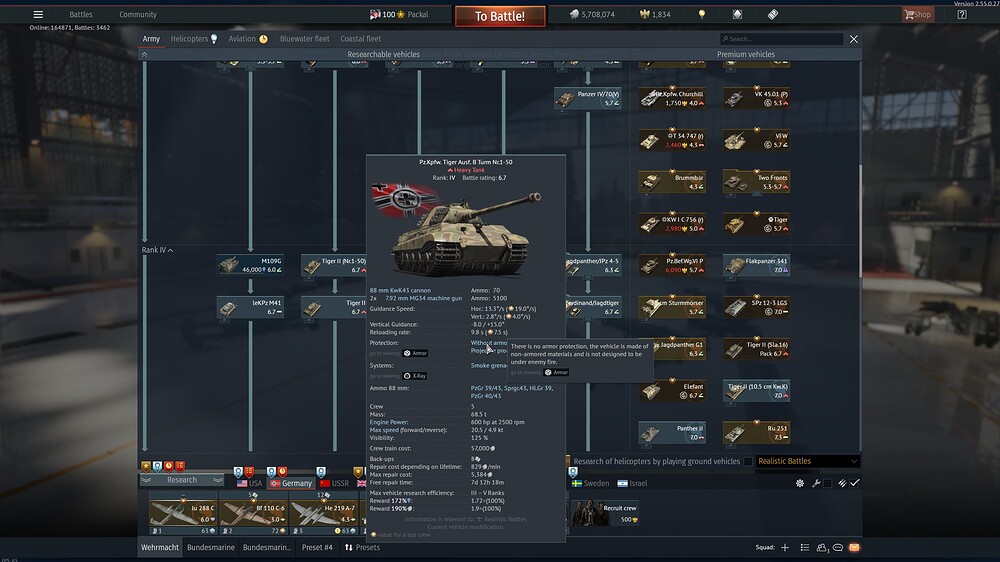
Task: Expand the Presets list
Action: click(361, 548)
